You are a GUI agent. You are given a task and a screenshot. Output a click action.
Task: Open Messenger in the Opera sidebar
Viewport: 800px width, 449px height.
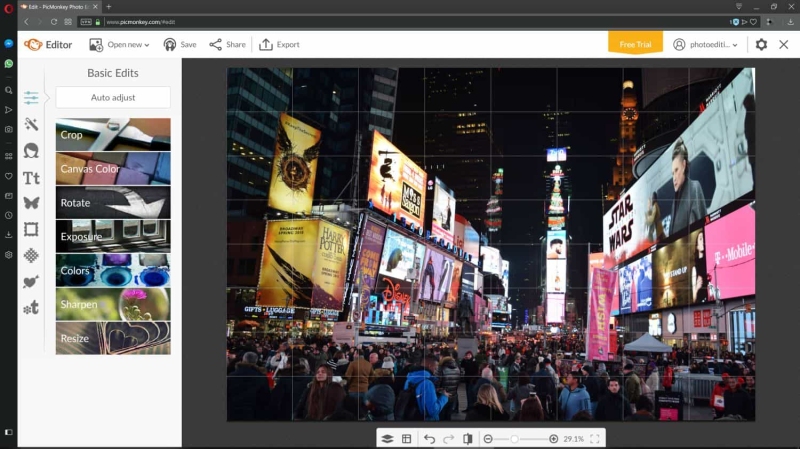pyautogui.click(x=8, y=44)
